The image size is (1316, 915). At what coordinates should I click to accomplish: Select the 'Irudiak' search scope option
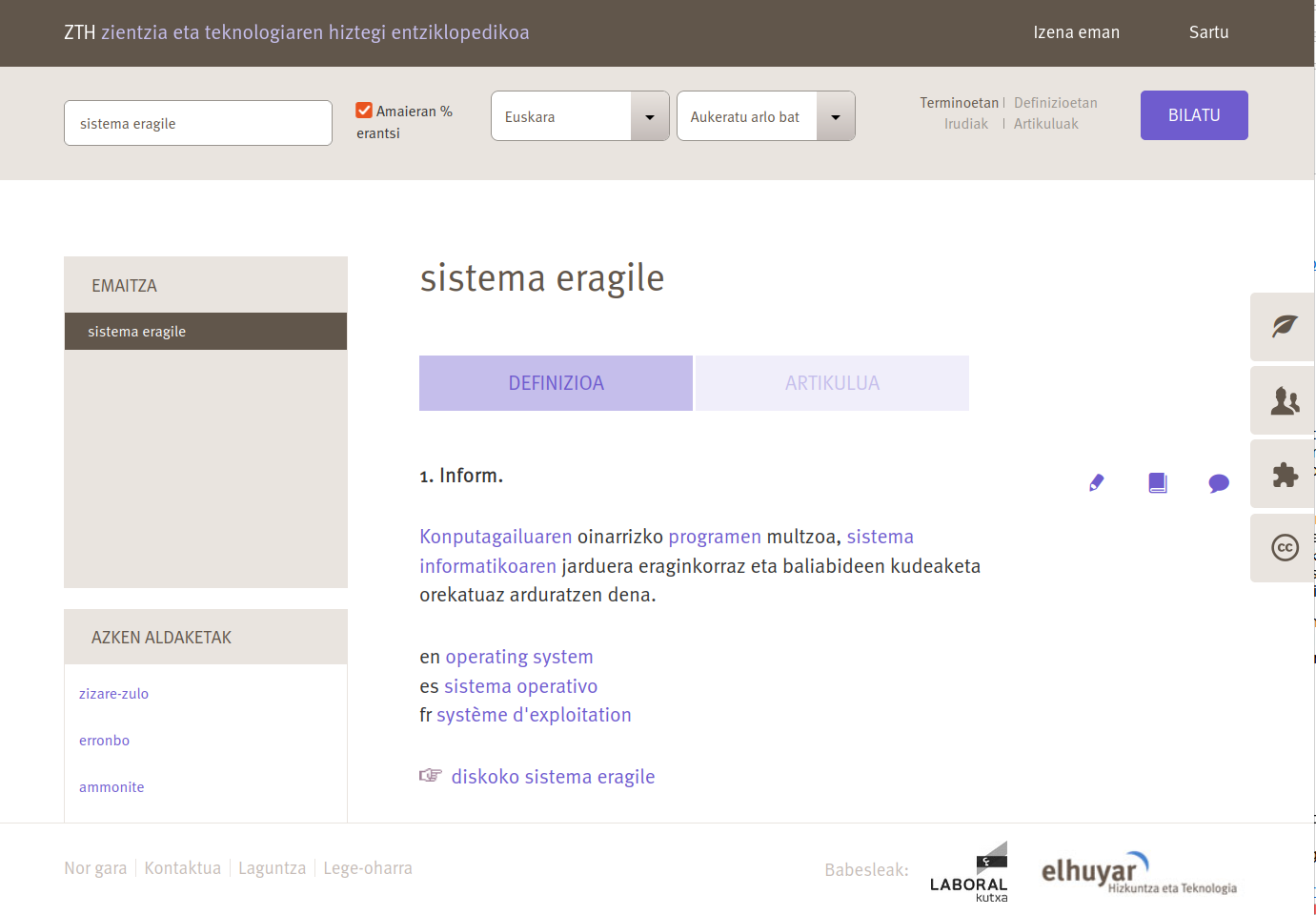[x=965, y=124]
